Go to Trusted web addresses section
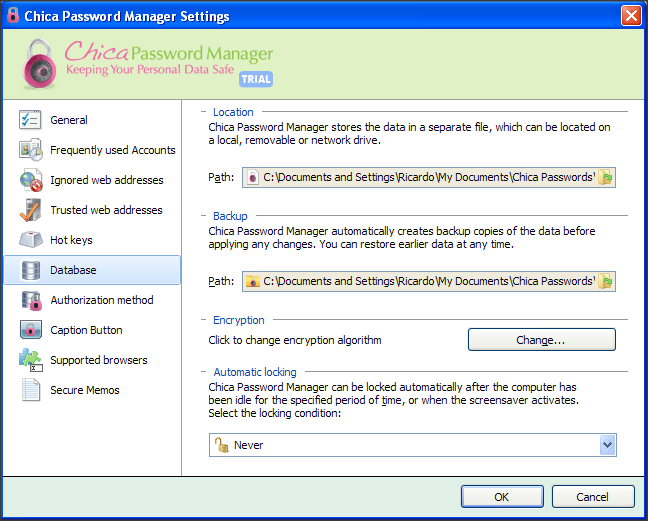Viewport: 648px width, 521px height. click(x=92, y=210)
